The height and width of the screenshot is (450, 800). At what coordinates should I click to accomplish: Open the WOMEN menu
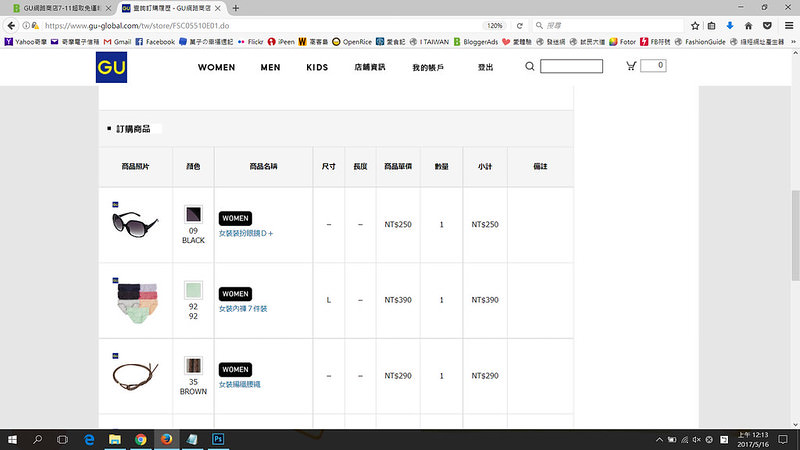[216, 67]
